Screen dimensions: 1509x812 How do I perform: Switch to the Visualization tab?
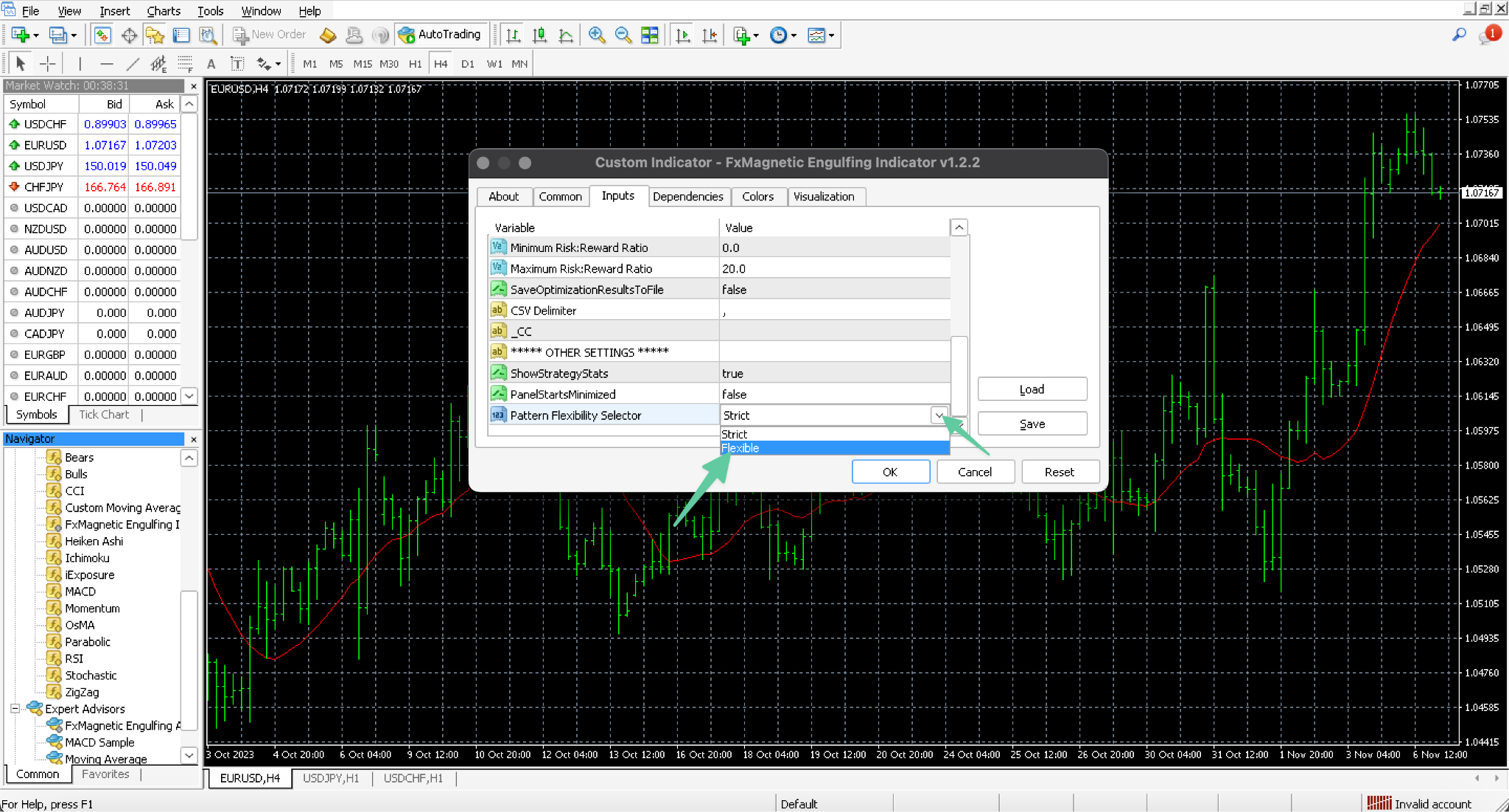[824, 197]
